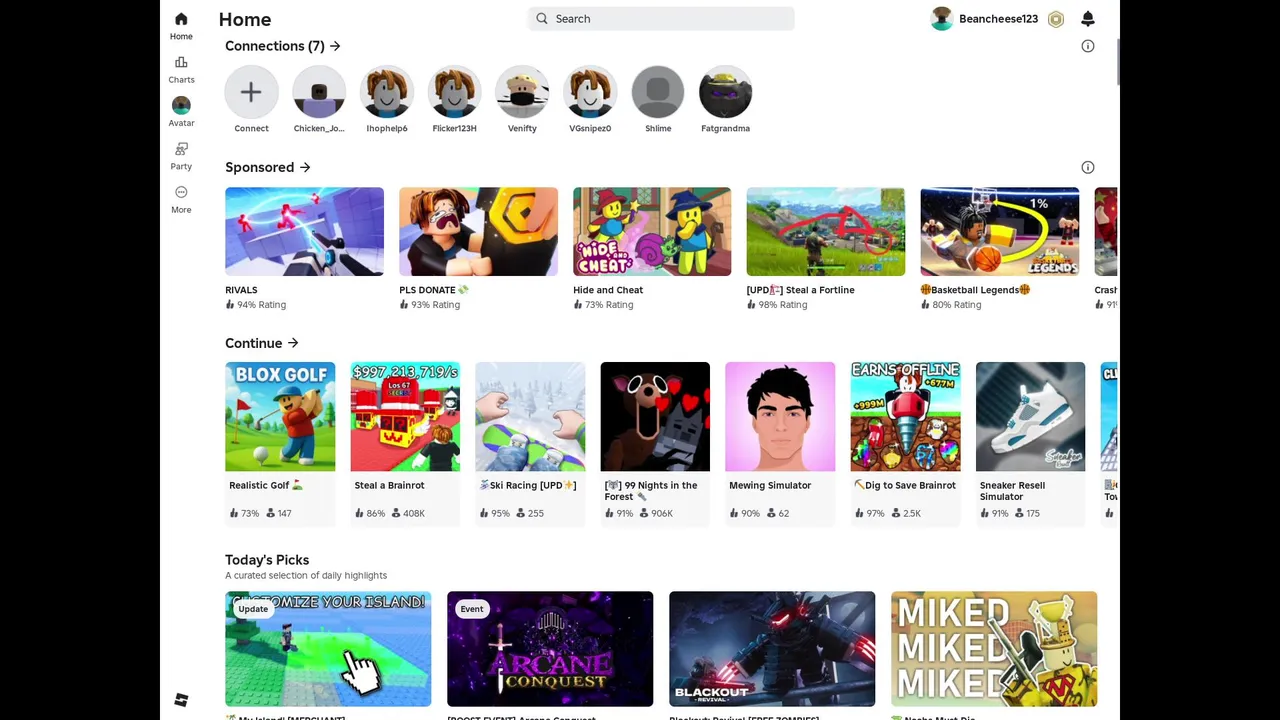Expand the Continue section arrow
The image size is (1280, 720).
click(293, 343)
